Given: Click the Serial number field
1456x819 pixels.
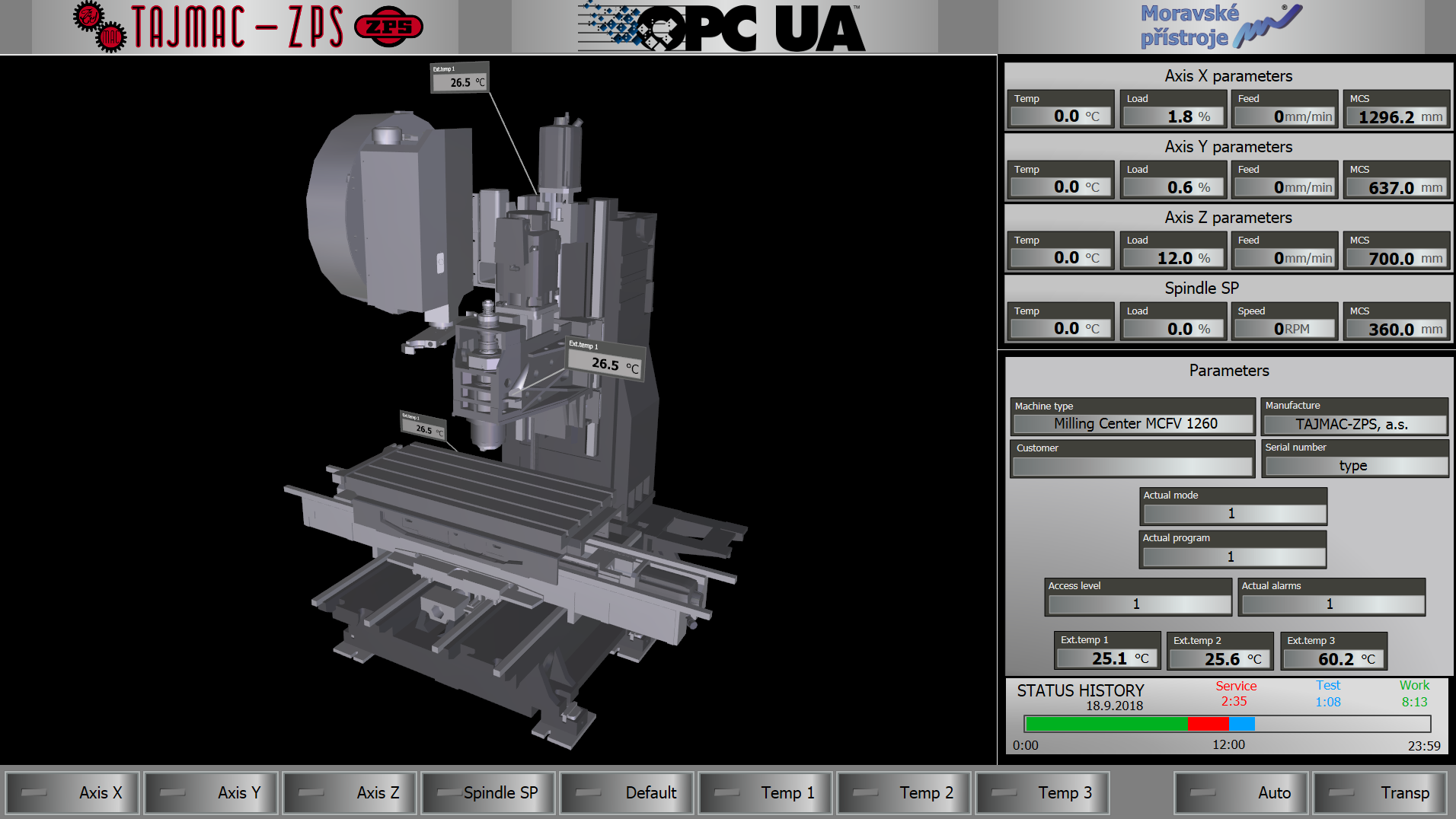Looking at the screenshot, I should click(1355, 466).
